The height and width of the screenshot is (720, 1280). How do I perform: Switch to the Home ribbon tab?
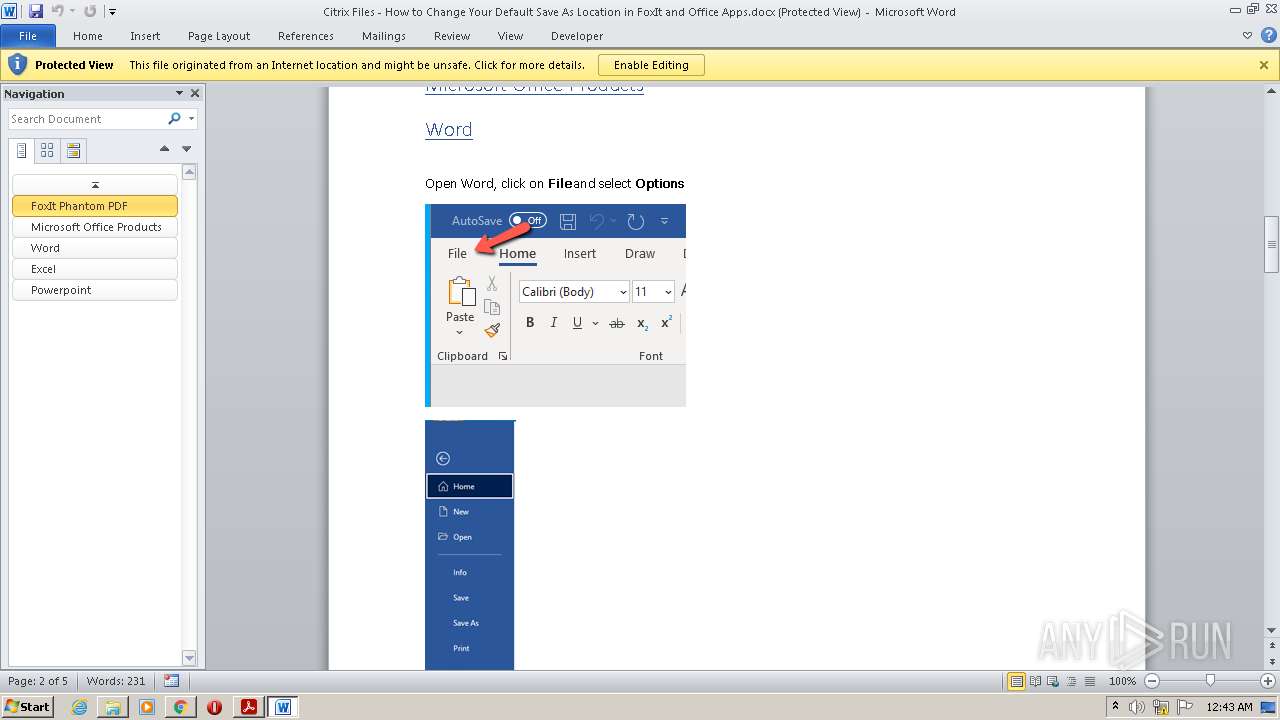pyautogui.click(x=88, y=36)
